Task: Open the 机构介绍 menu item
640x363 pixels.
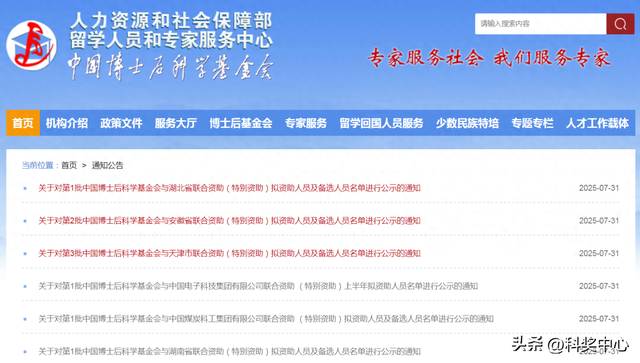Action: 67,123
